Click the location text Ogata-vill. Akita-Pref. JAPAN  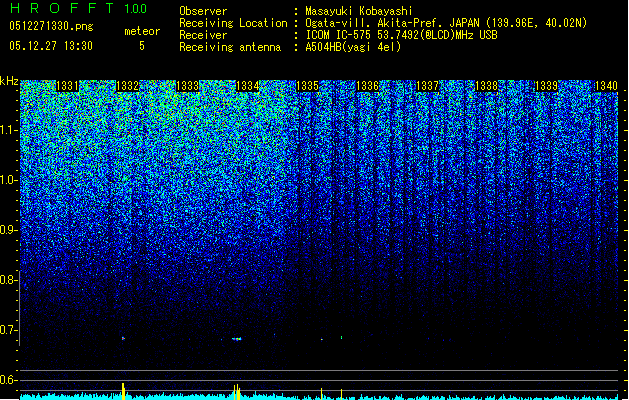click(393, 23)
